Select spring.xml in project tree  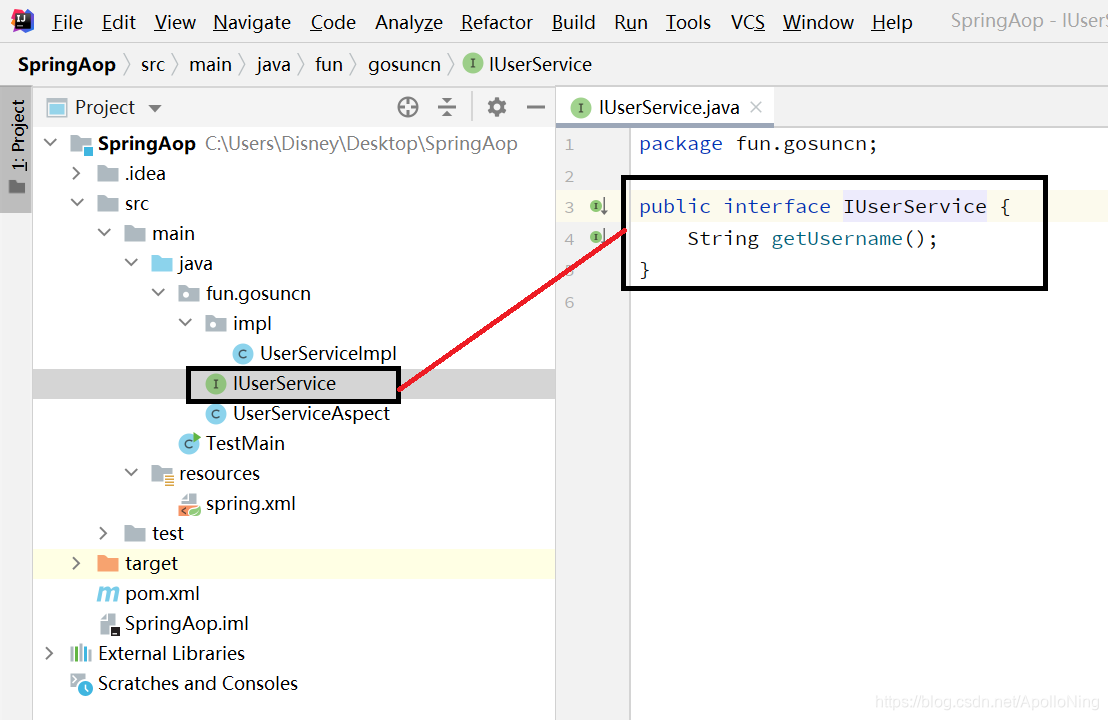[250, 504]
